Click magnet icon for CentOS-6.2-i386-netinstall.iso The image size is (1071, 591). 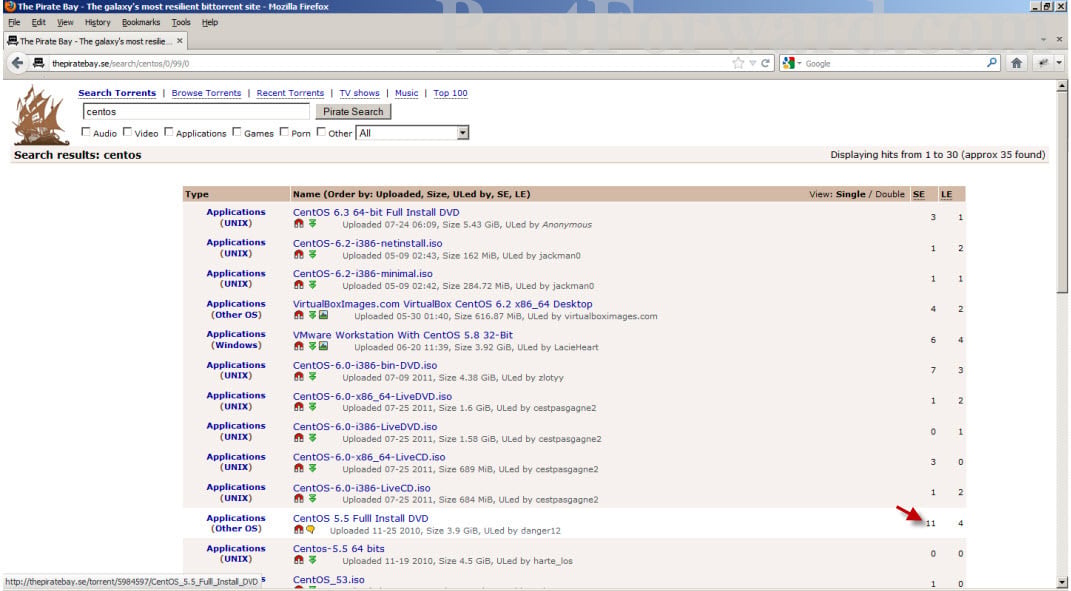pos(298,255)
